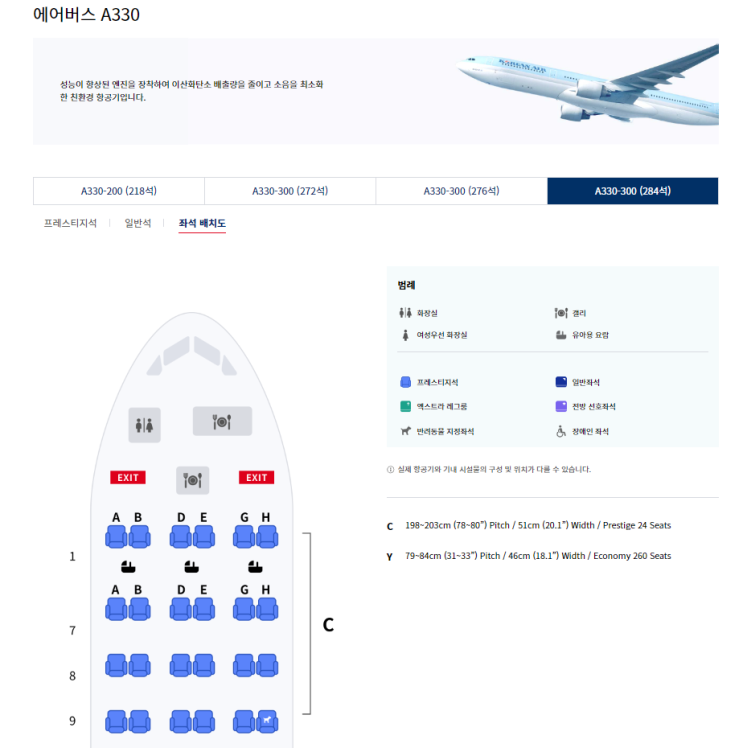Click the right EXIT sign
The height and width of the screenshot is (748, 743).
coord(257,478)
